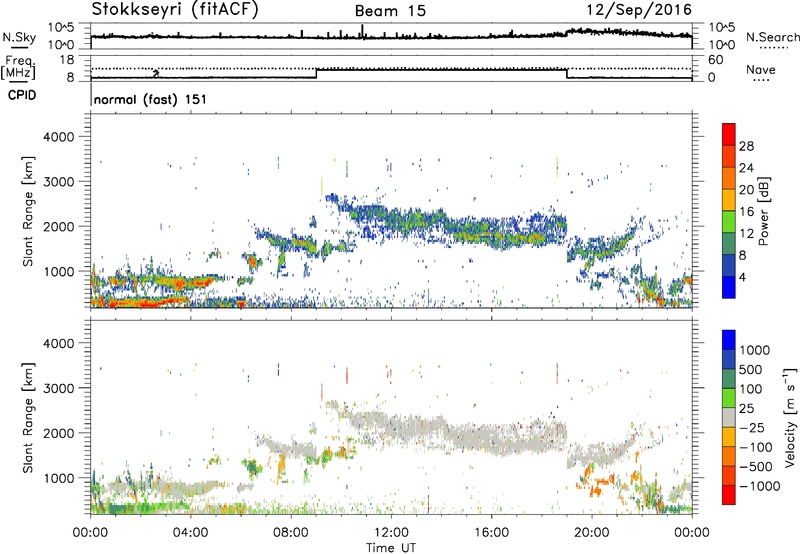Viewport: 800px width, 554px height.
Task: Click the "24" tick on Power colorbar
Action: 746,168
